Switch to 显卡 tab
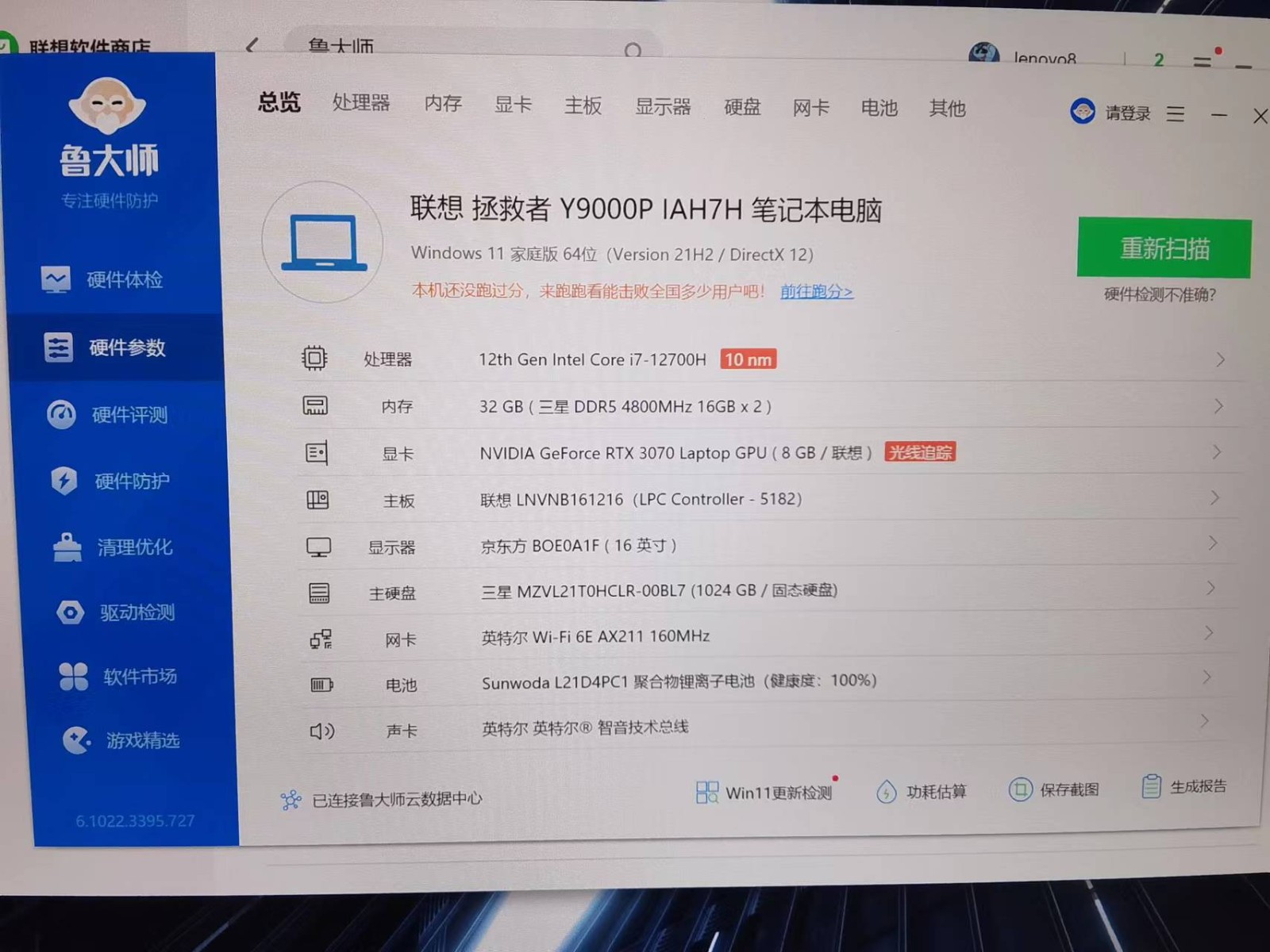The width and height of the screenshot is (1270, 952). pos(513,104)
